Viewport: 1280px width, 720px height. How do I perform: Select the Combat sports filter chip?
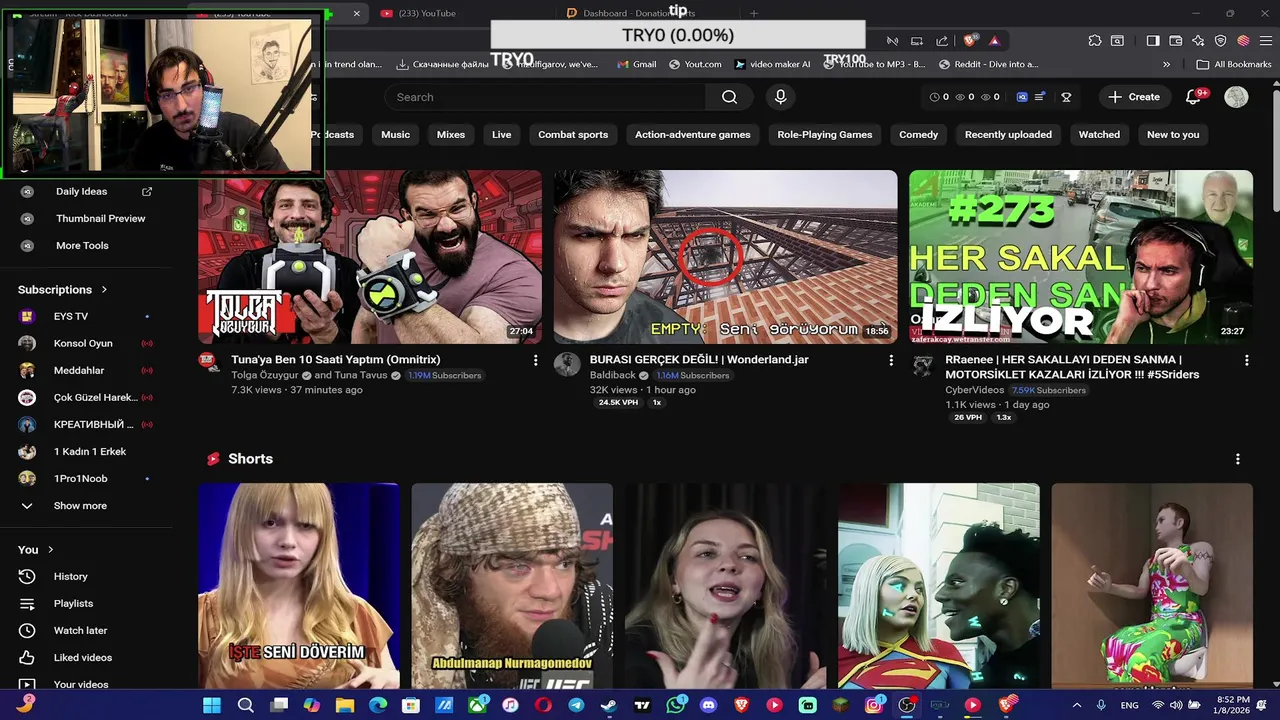point(573,134)
